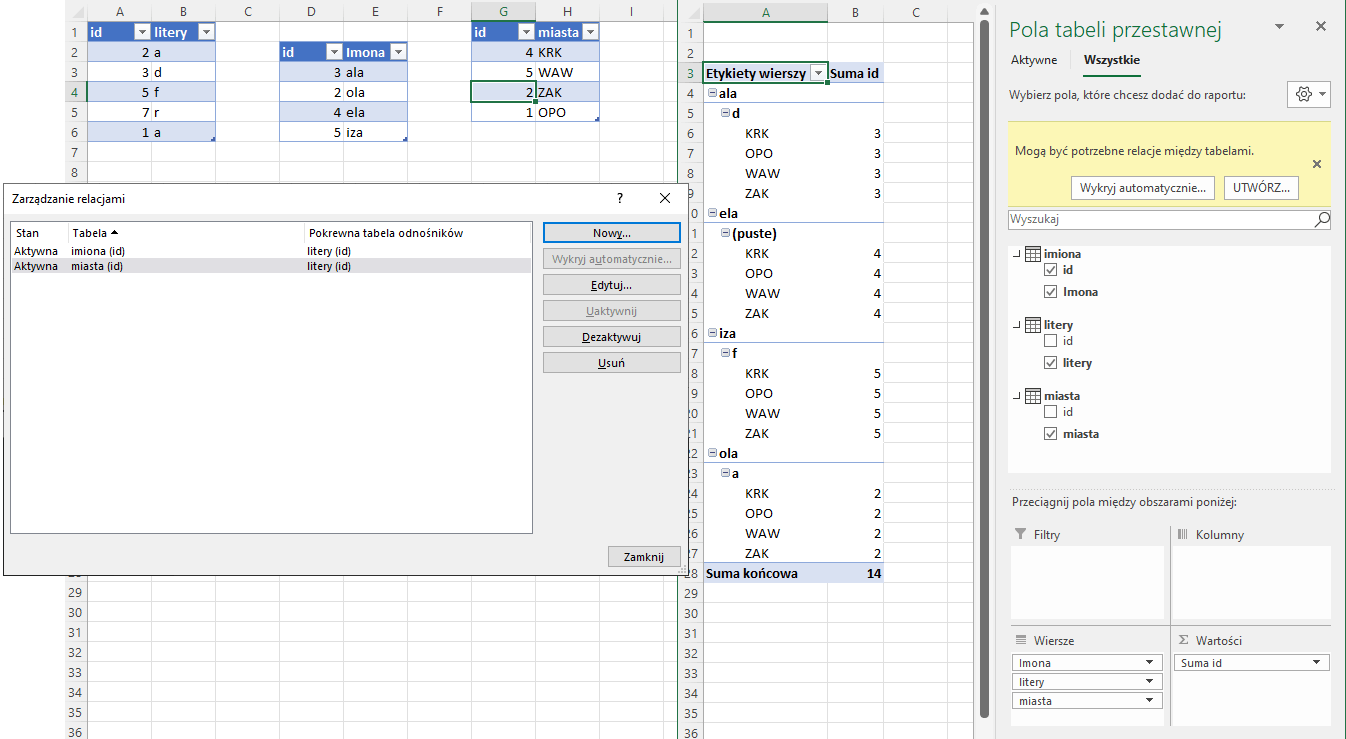
Task: Click the Wartości sigma icon
Action: [x=1183, y=640]
